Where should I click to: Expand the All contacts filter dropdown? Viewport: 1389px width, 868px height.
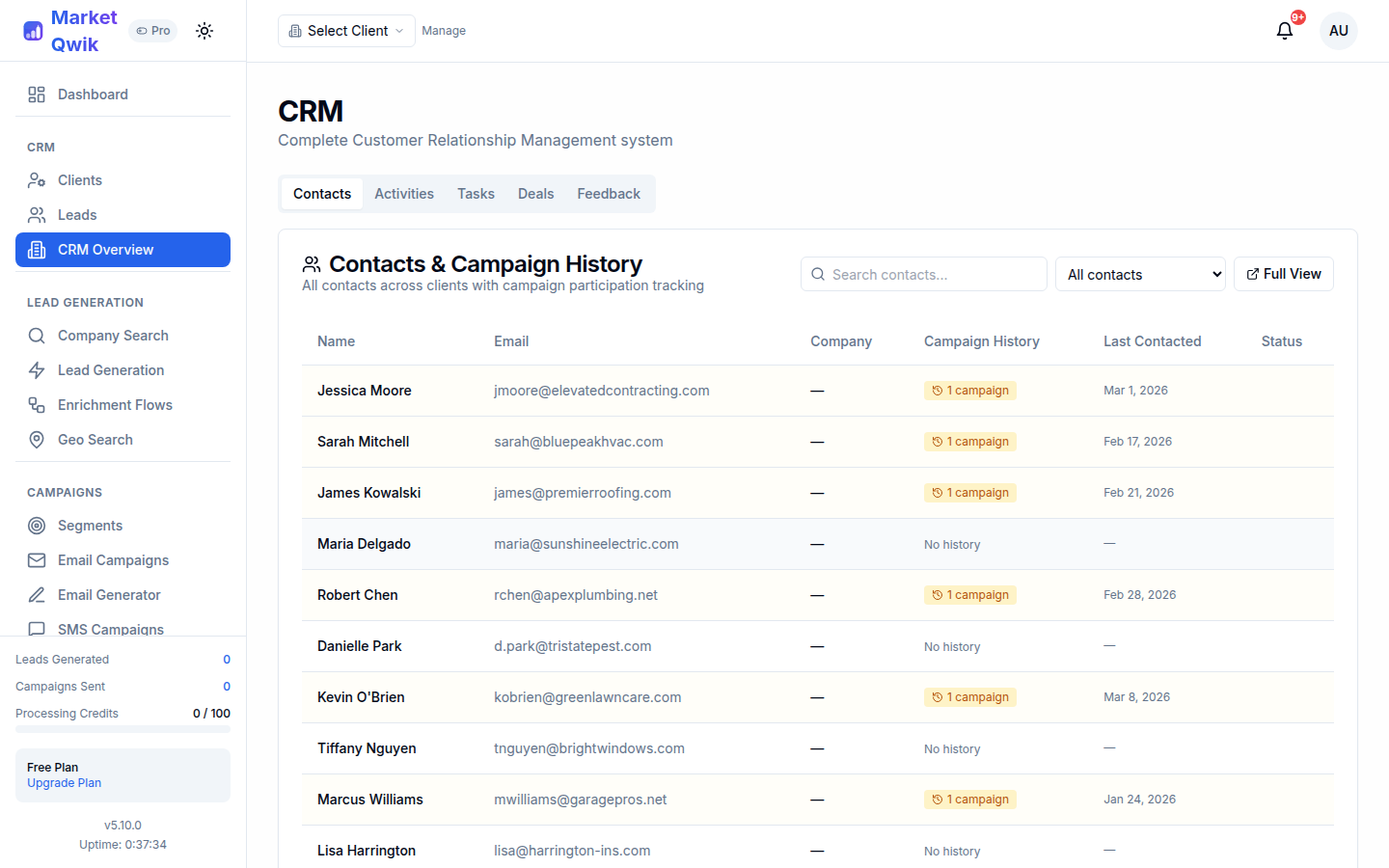click(x=1140, y=274)
